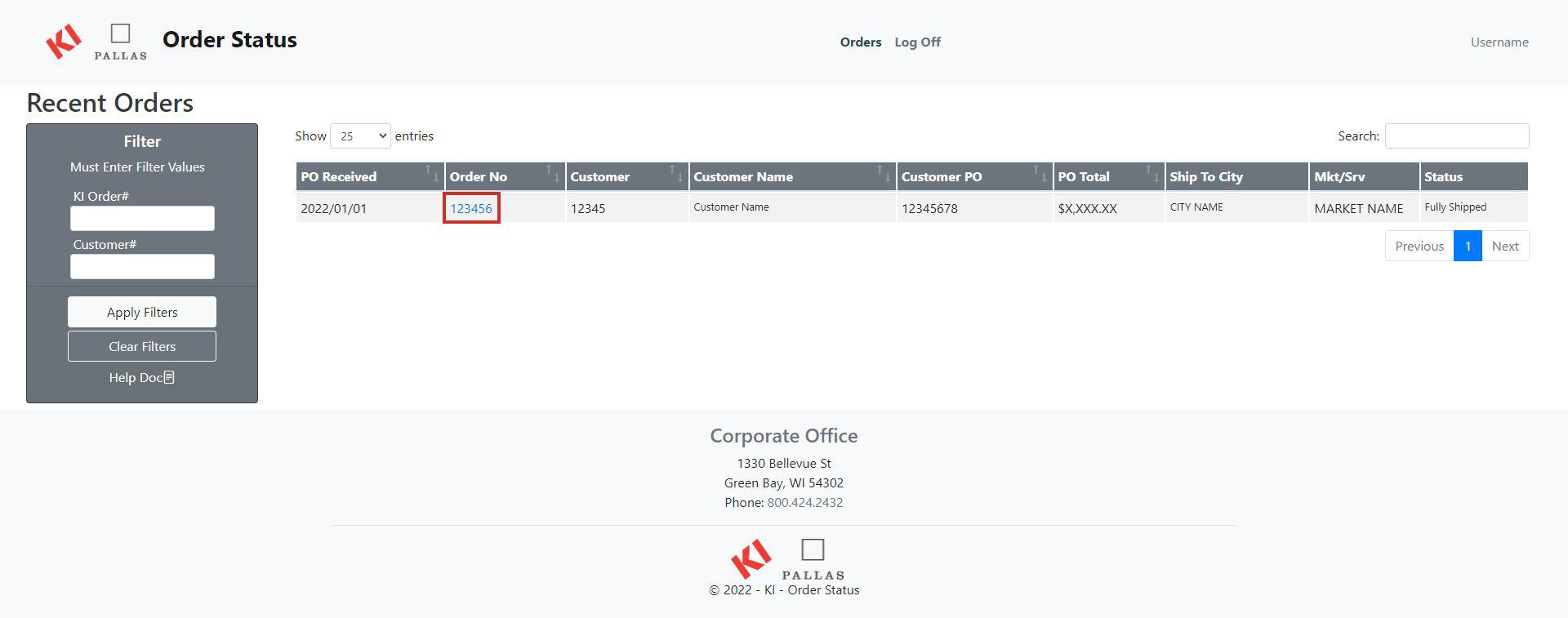Click into the Customer# filter field
Image resolution: width=1568 pixels, height=618 pixels.
point(142,266)
